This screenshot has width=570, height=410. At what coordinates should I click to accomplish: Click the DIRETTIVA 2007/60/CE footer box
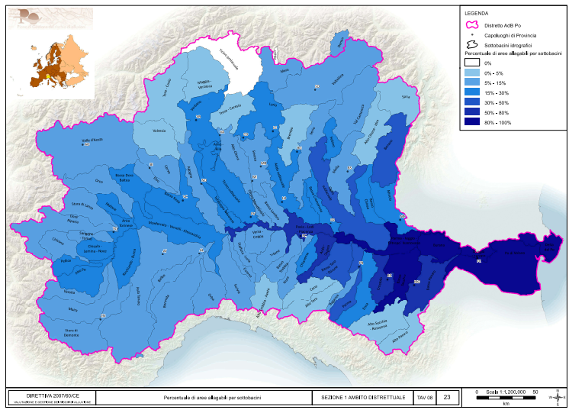(52, 398)
